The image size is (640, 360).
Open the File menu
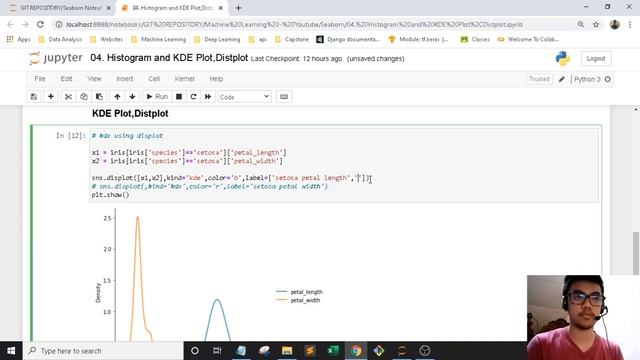point(40,79)
